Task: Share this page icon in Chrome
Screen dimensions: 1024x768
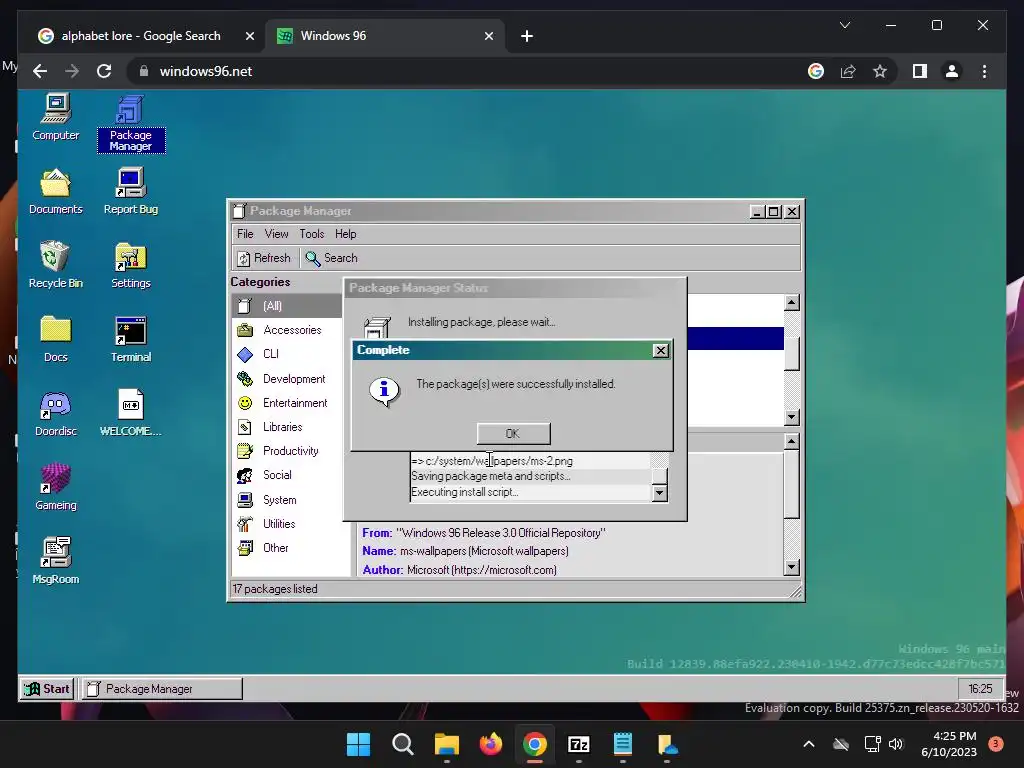Action: click(848, 71)
